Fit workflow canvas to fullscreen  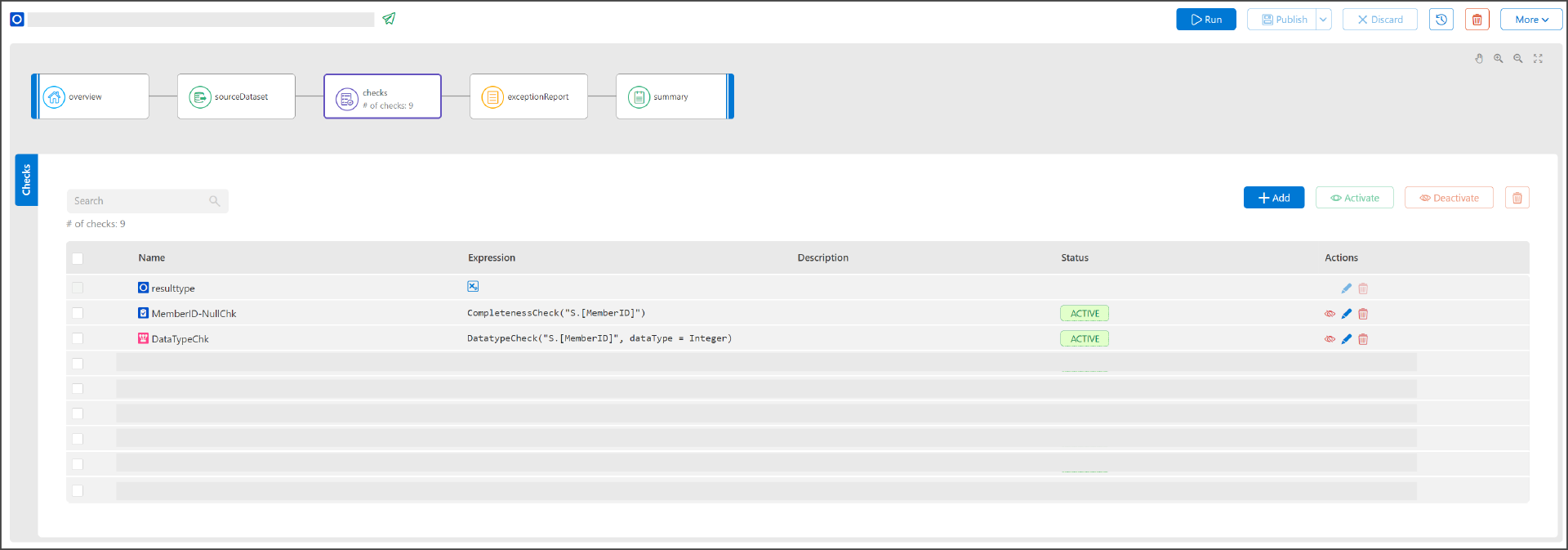point(1538,59)
